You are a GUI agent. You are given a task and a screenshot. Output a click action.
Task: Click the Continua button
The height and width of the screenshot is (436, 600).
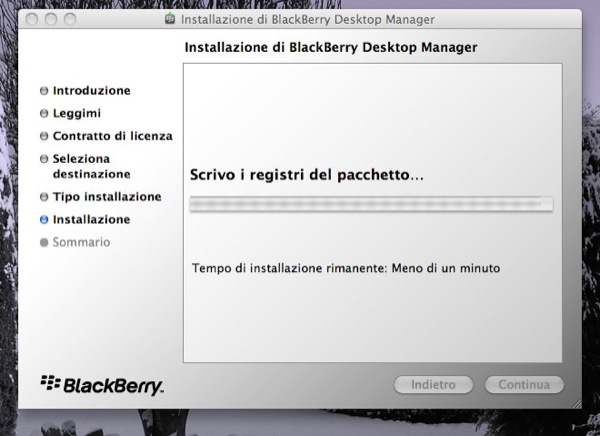(524, 384)
